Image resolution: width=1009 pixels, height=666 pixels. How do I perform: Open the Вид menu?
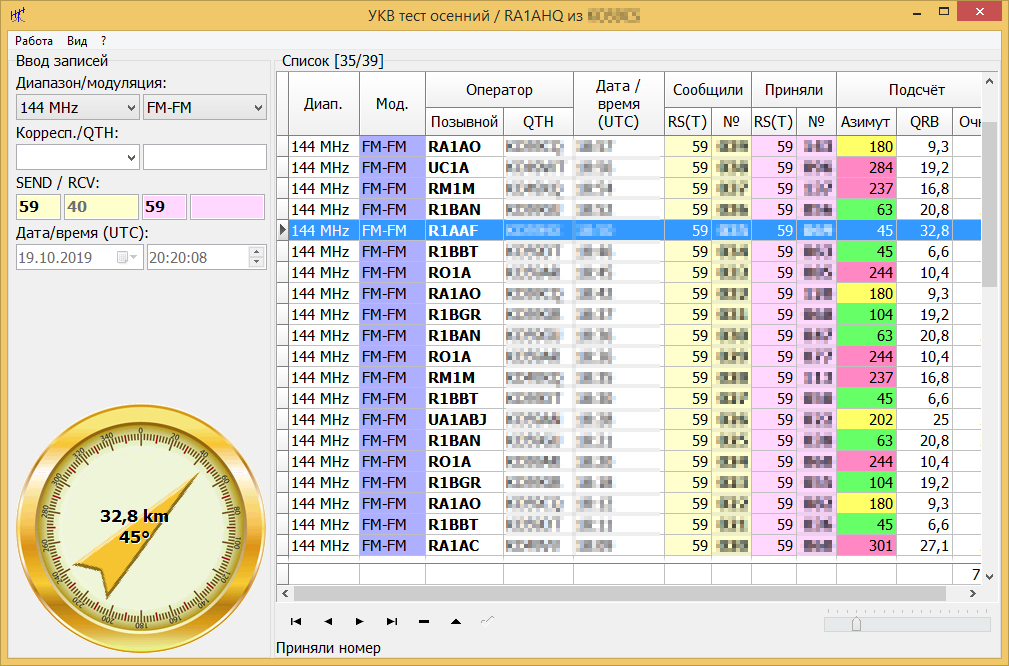coord(77,41)
